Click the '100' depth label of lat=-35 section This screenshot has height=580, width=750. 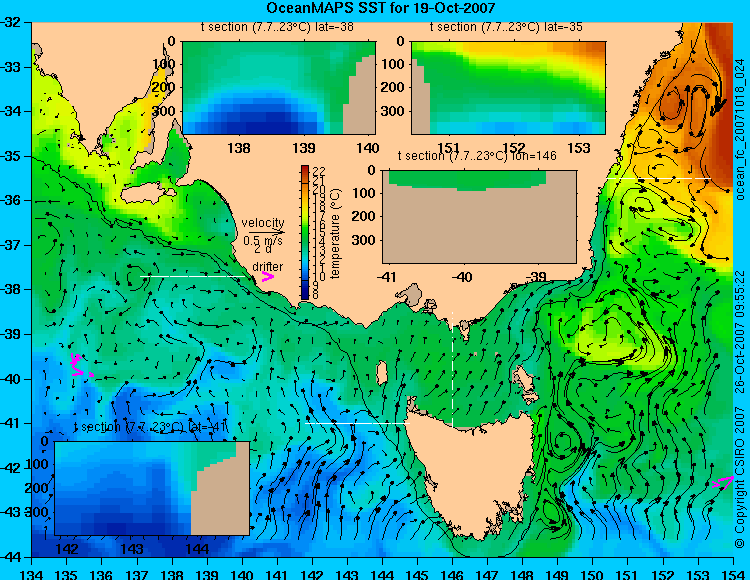coord(394,64)
